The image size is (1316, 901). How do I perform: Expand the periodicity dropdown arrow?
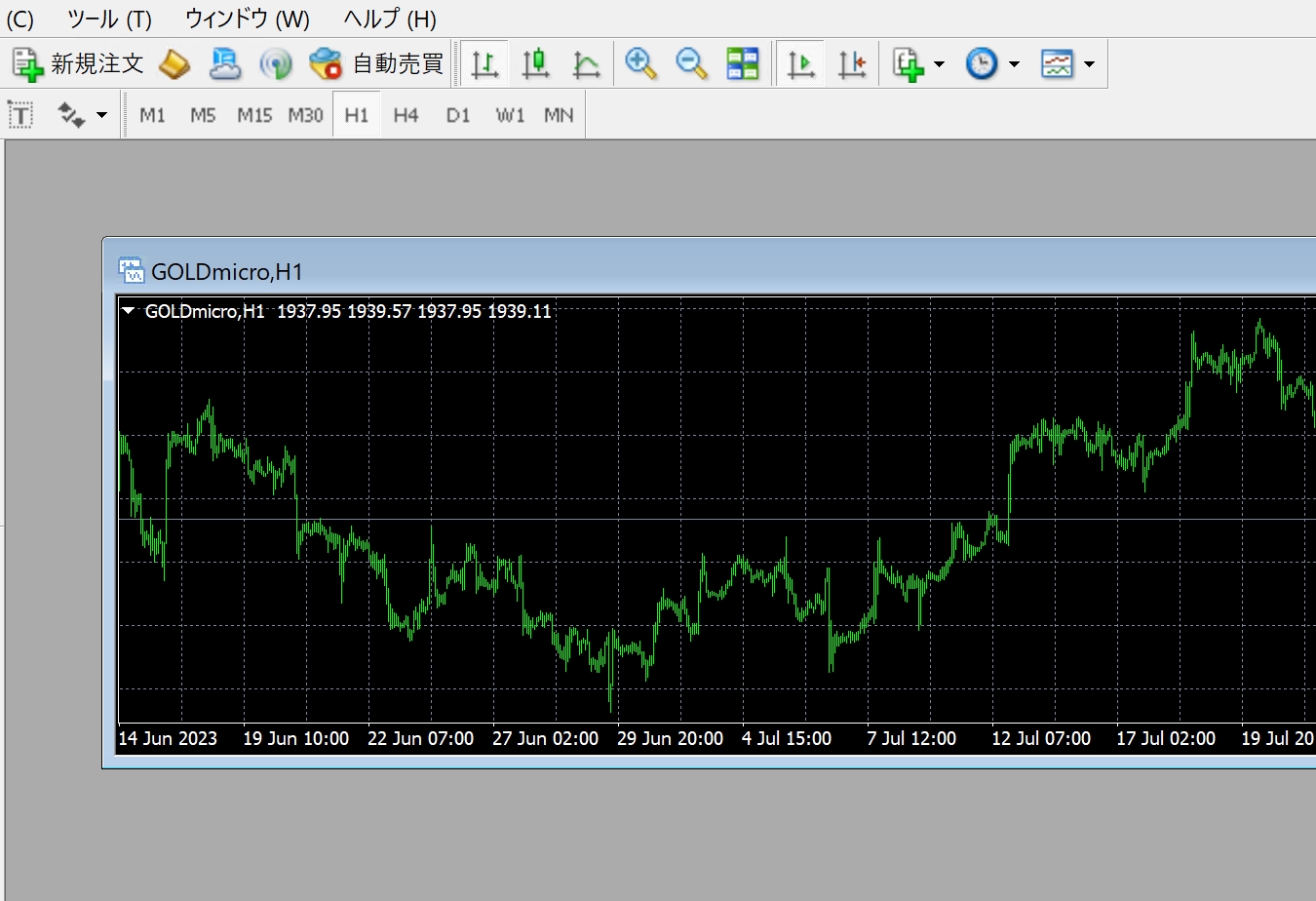[x=1014, y=64]
